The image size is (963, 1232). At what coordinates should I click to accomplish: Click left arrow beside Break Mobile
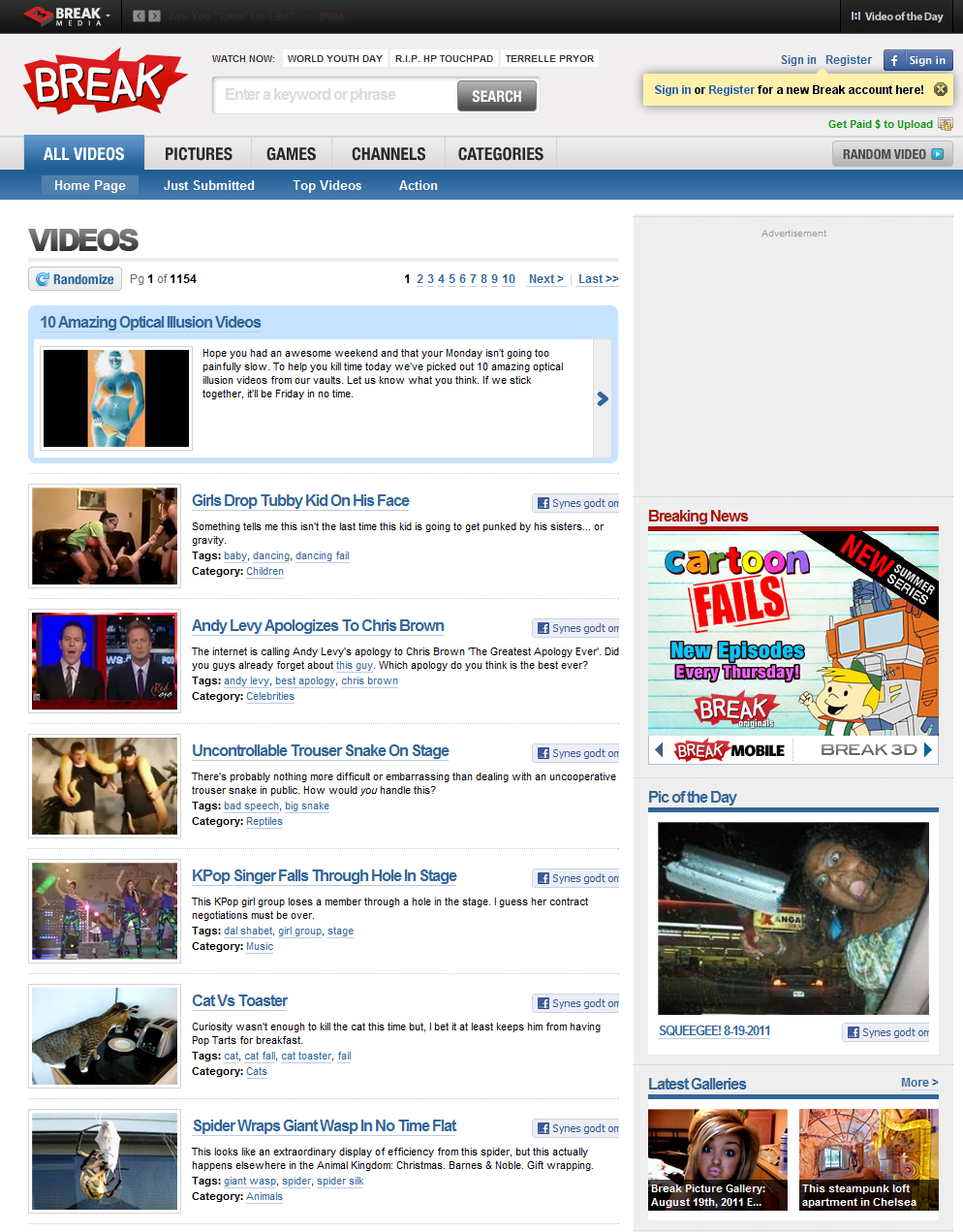point(659,749)
